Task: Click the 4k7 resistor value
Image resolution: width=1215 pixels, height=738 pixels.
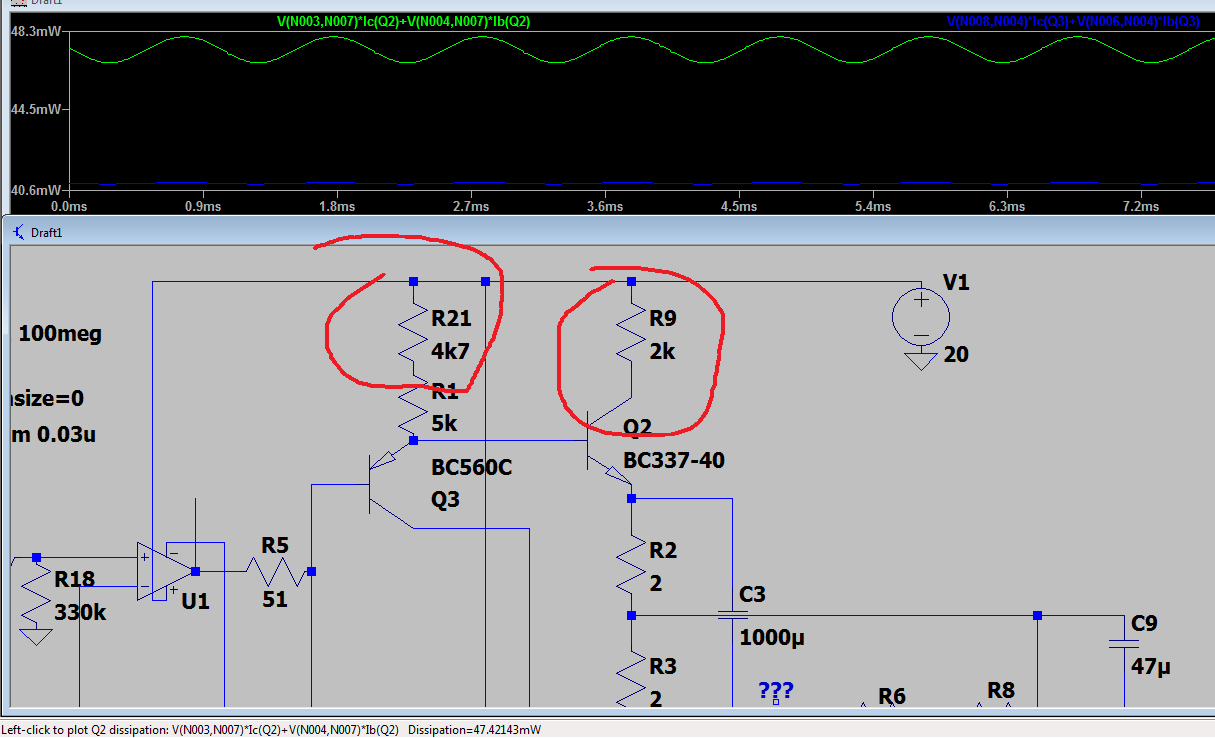Action: (x=450, y=352)
